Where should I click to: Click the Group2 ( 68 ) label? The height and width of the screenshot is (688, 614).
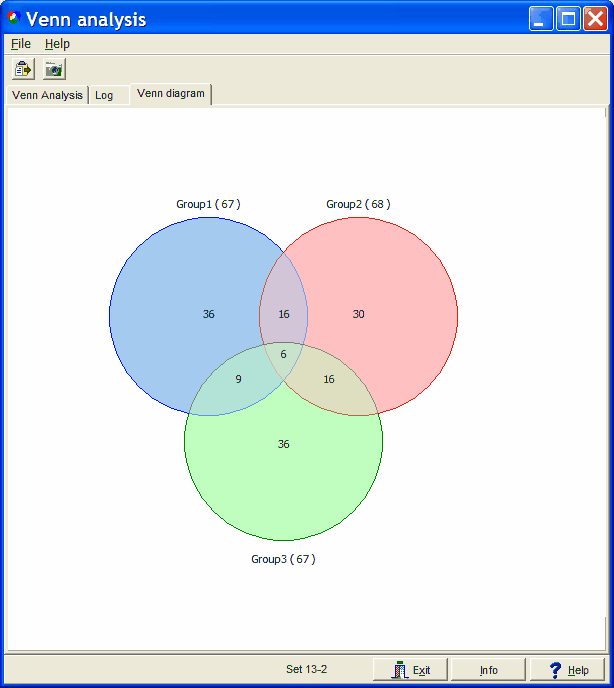(x=358, y=204)
